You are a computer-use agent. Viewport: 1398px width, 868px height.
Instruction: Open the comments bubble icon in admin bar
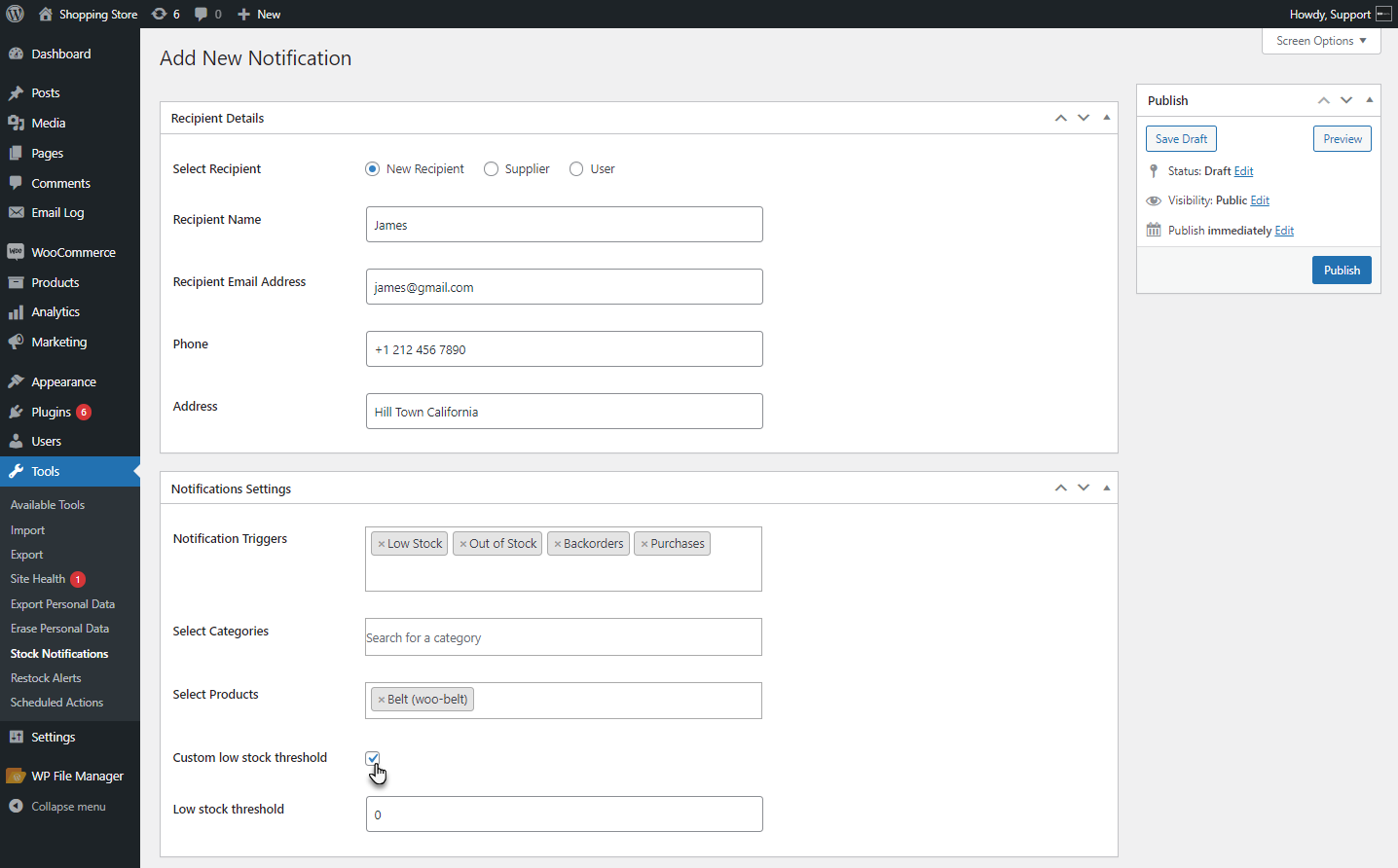(x=201, y=14)
